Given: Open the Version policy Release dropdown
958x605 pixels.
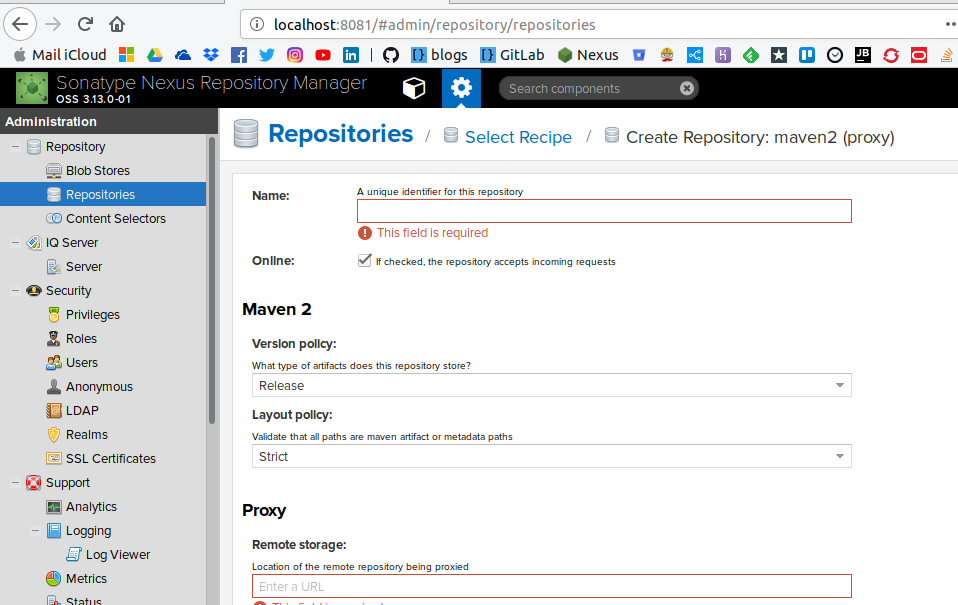Looking at the screenshot, I should click(552, 385).
